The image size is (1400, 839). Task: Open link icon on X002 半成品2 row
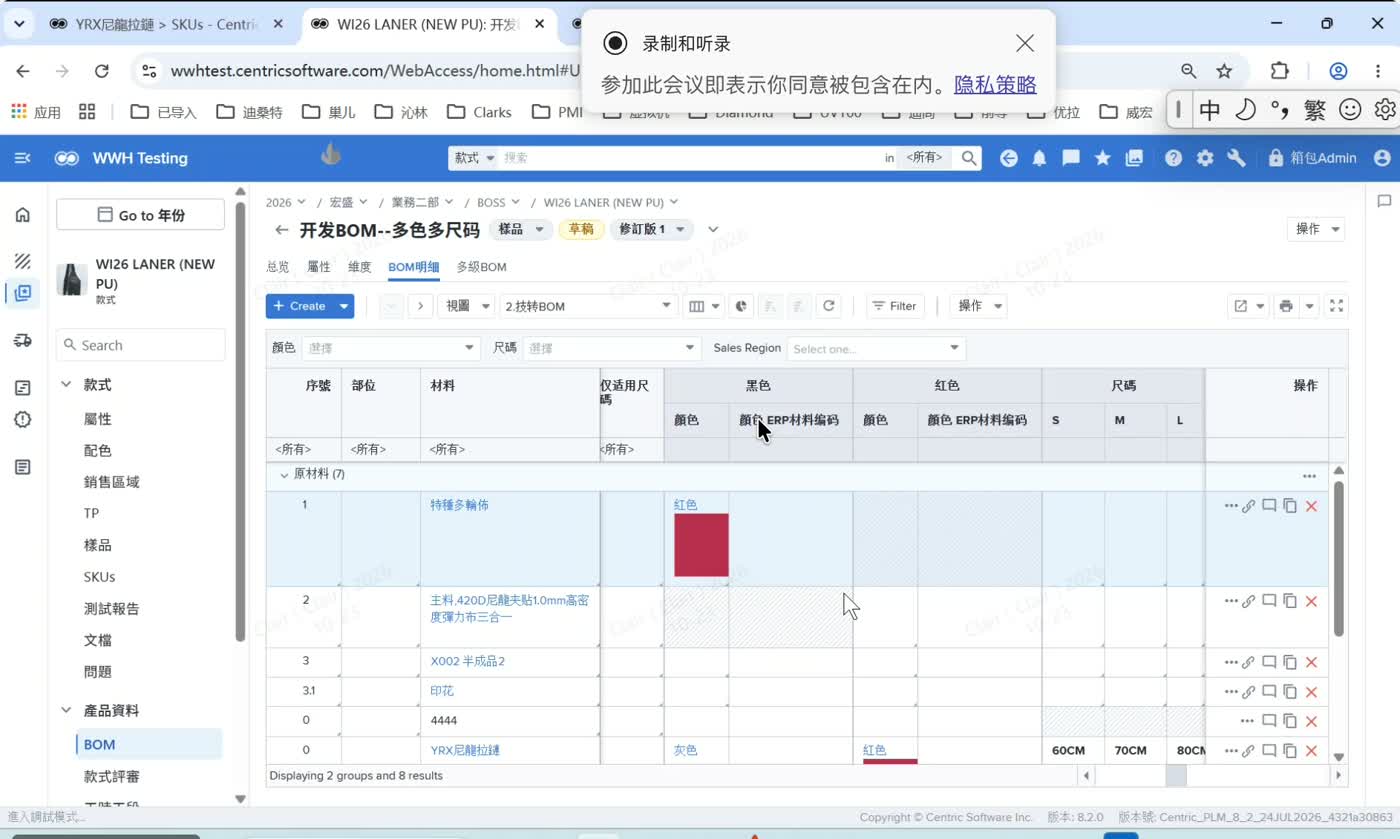point(1248,662)
